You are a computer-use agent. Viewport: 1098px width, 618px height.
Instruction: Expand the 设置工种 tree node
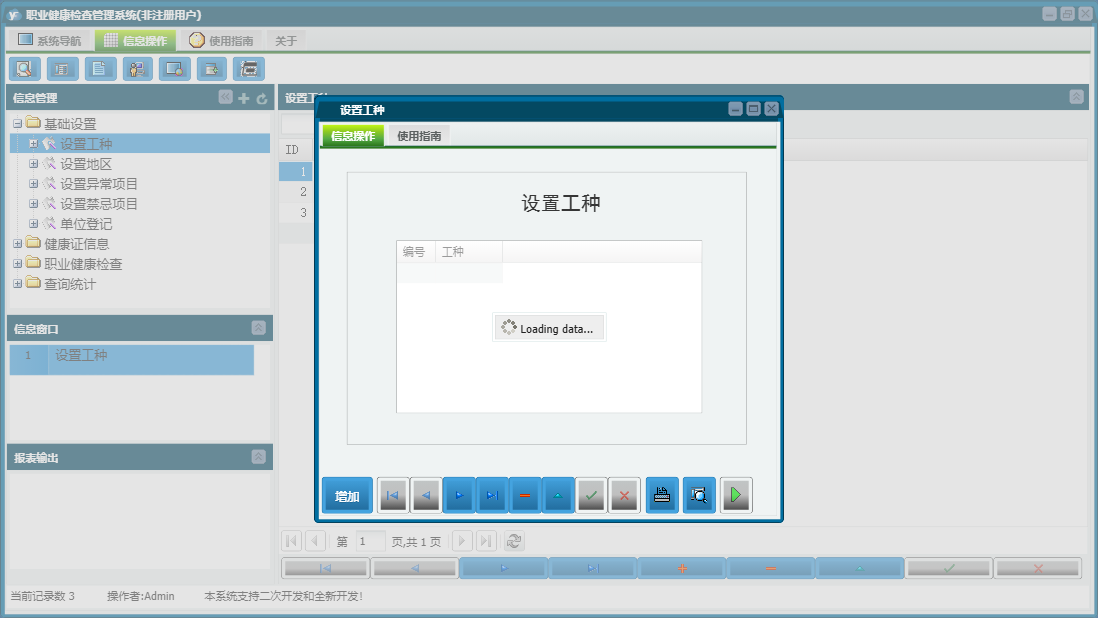(x=33, y=143)
